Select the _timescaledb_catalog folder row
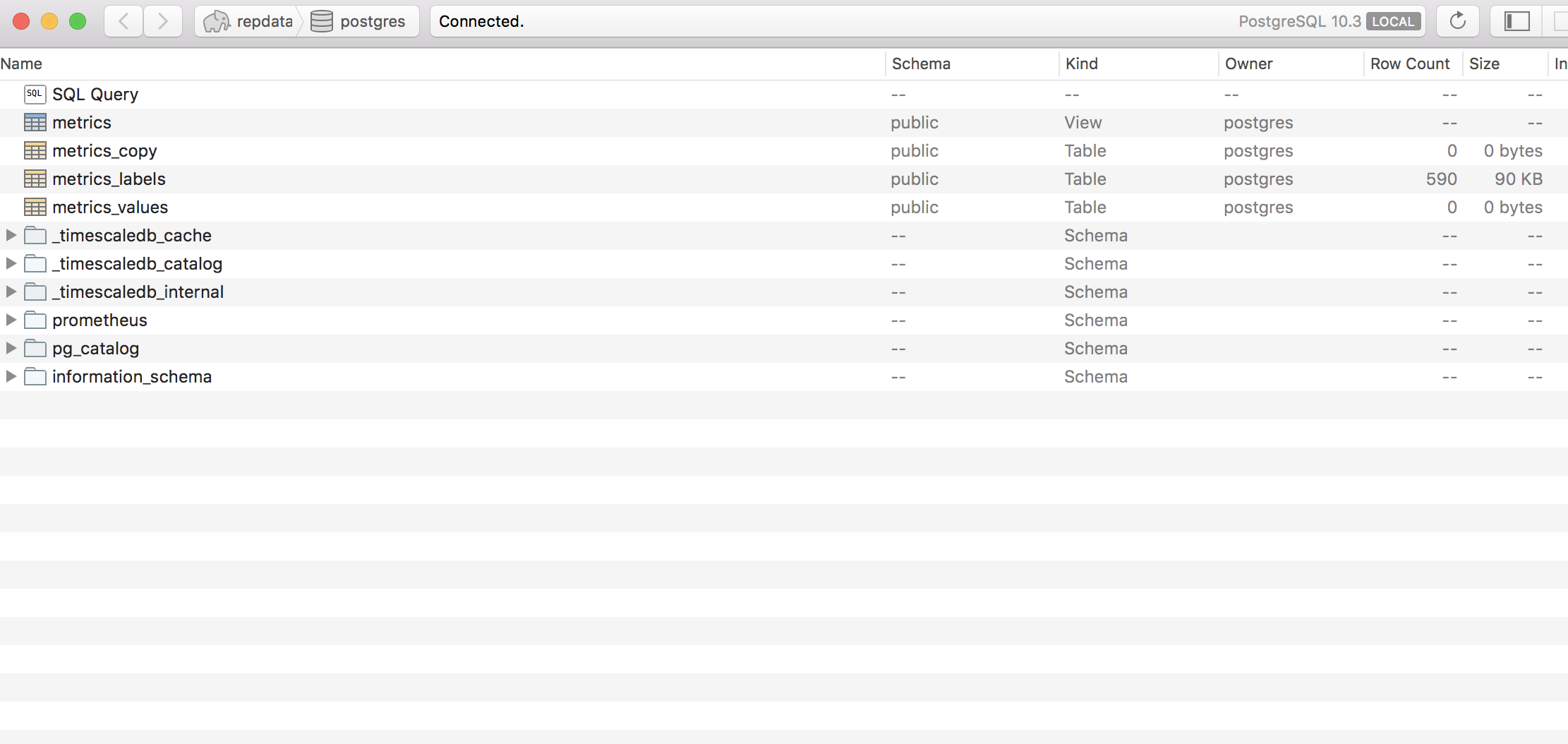1568x744 pixels. [x=784, y=263]
